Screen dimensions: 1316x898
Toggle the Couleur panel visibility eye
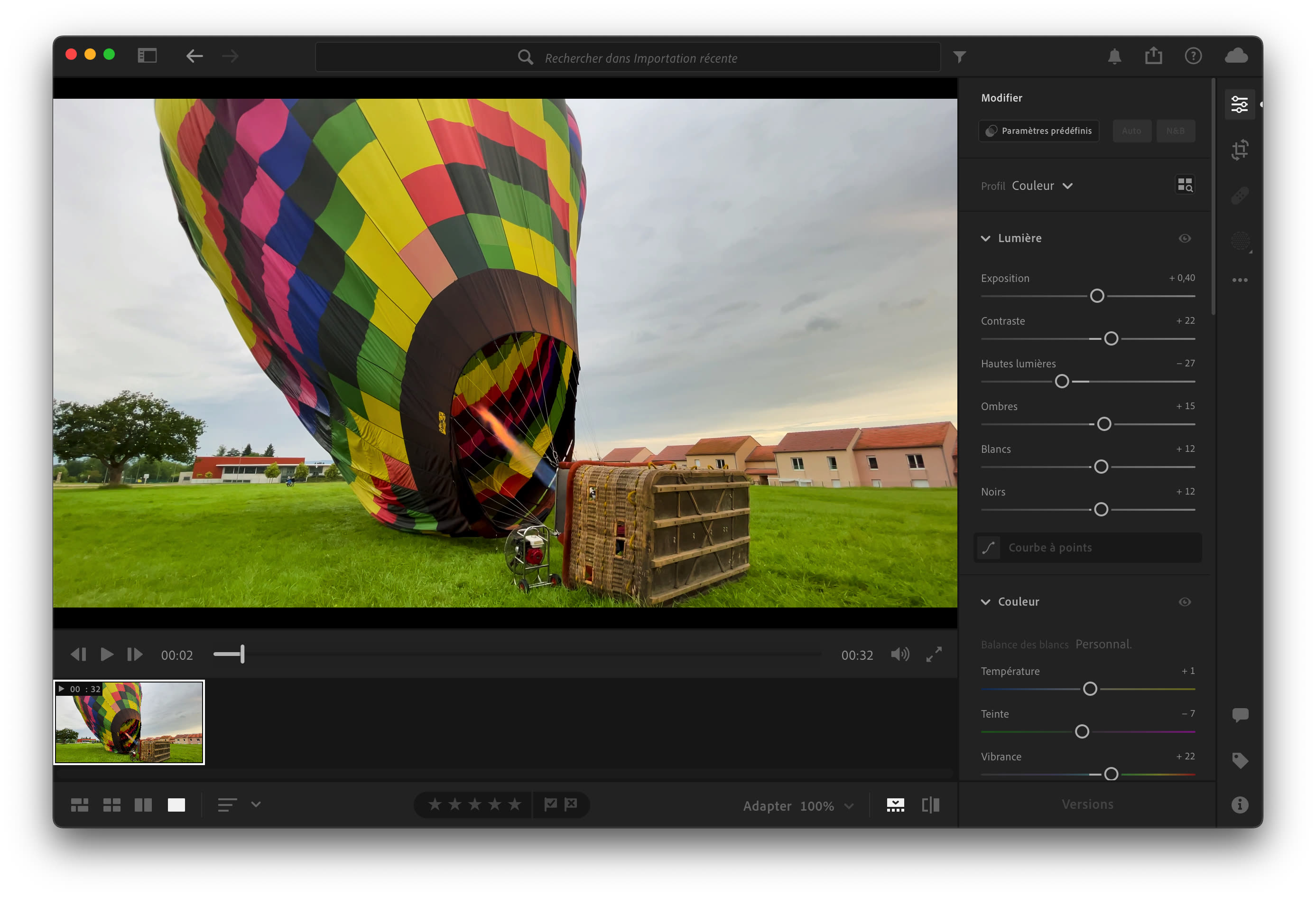[x=1185, y=602]
